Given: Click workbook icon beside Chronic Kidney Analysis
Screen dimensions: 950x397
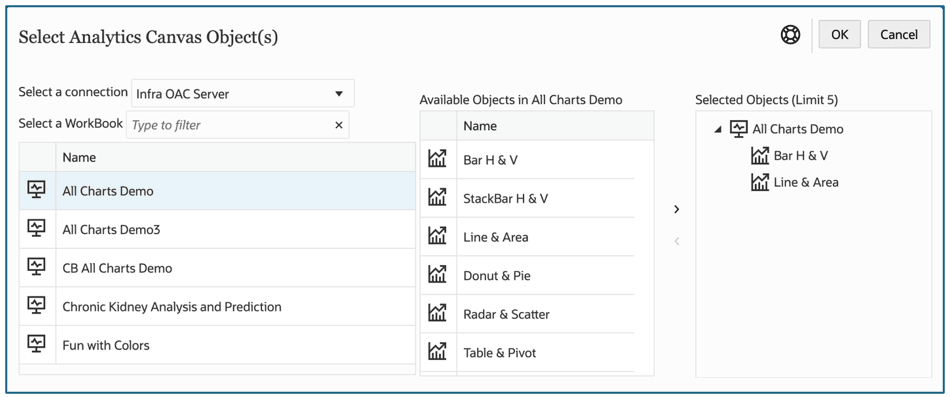Looking at the screenshot, I should point(37,306).
